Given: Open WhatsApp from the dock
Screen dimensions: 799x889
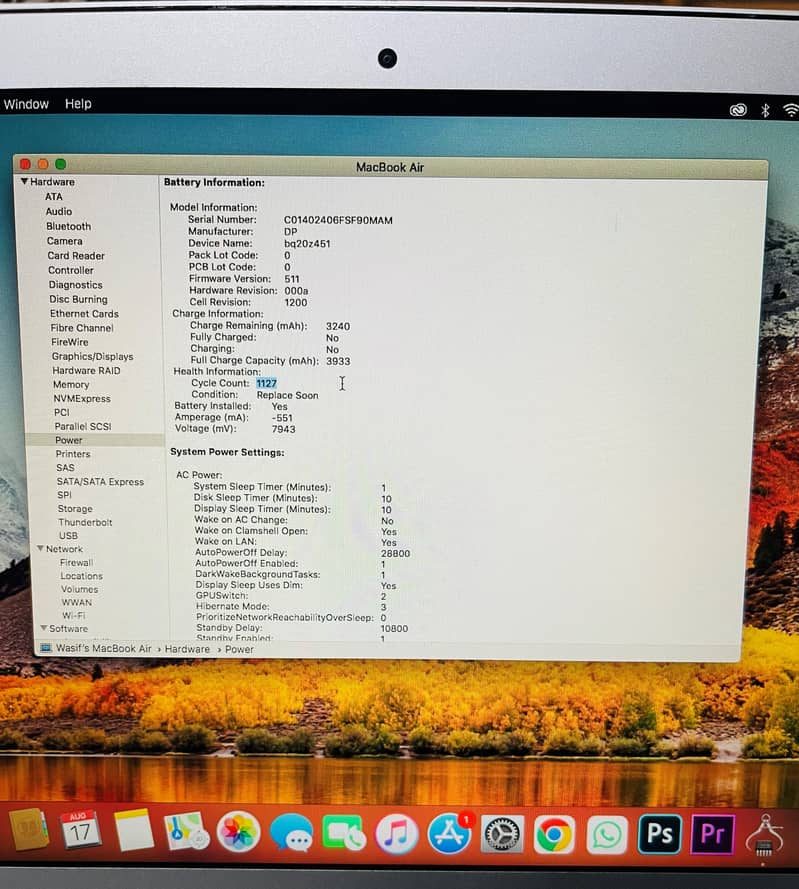Looking at the screenshot, I should click(607, 833).
